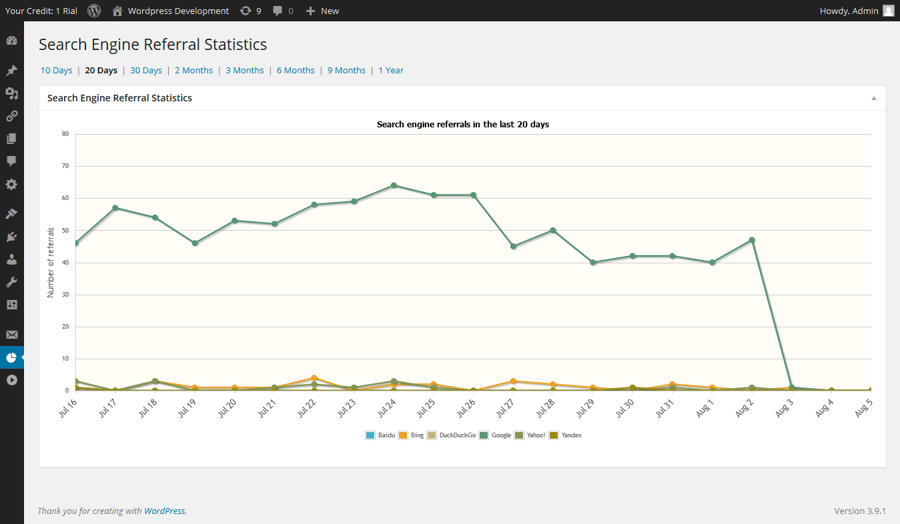Switch the range to 1 Year

coord(391,70)
